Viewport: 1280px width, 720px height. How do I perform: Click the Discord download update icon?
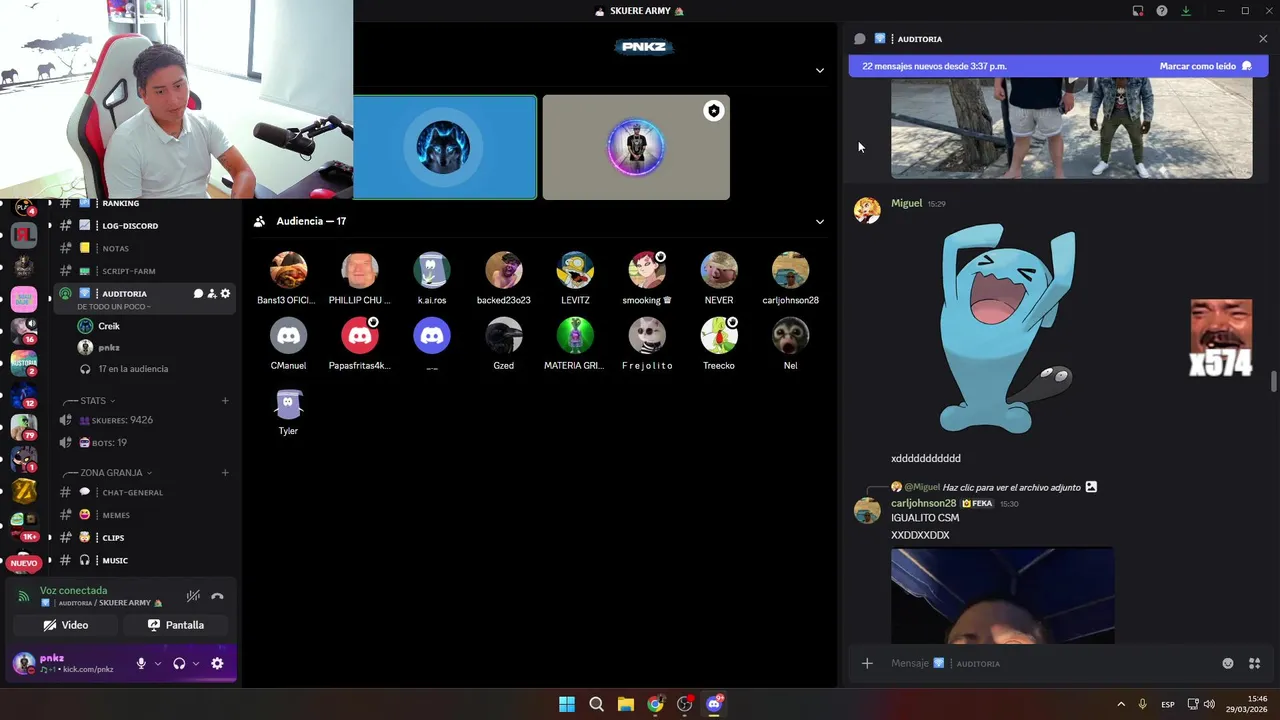[1186, 11]
